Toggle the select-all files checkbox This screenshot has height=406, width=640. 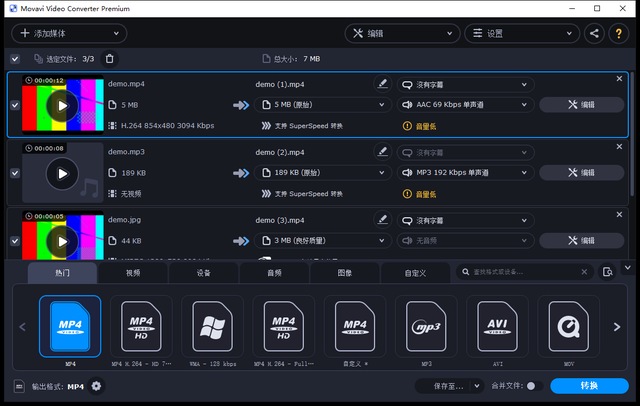pyautogui.click(x=15, y=59)
